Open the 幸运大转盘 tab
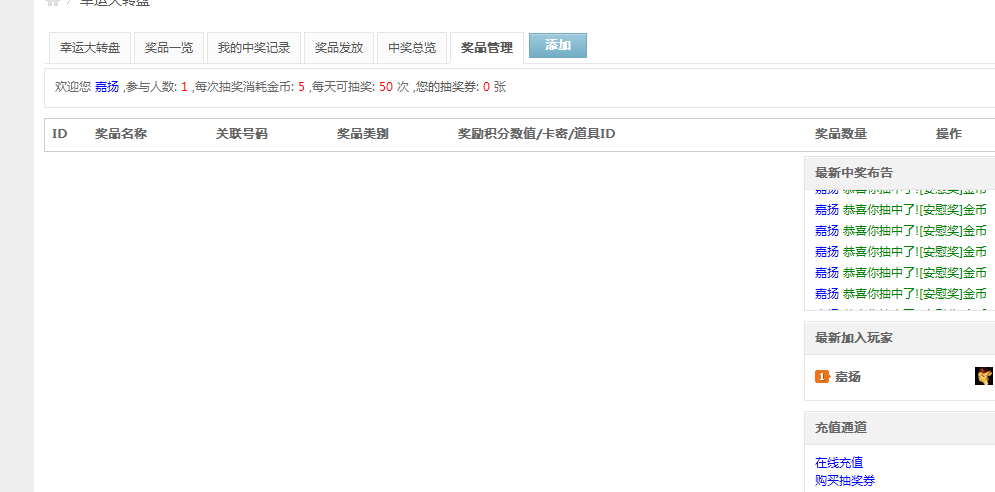This screenshot has height=492, width=995. click(90, 48)
